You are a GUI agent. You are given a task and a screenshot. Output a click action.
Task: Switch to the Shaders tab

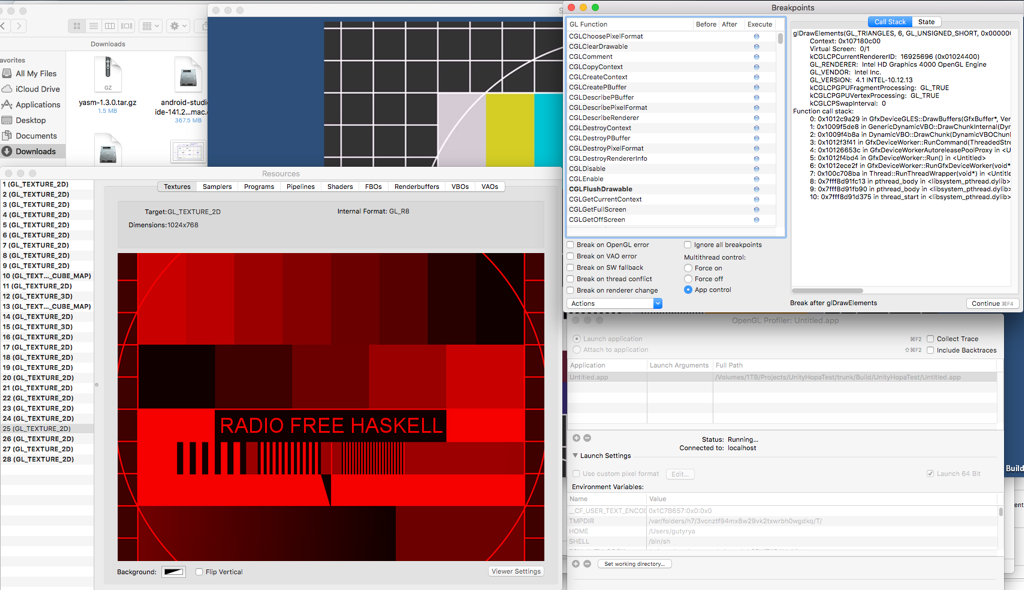click(340, 187)
